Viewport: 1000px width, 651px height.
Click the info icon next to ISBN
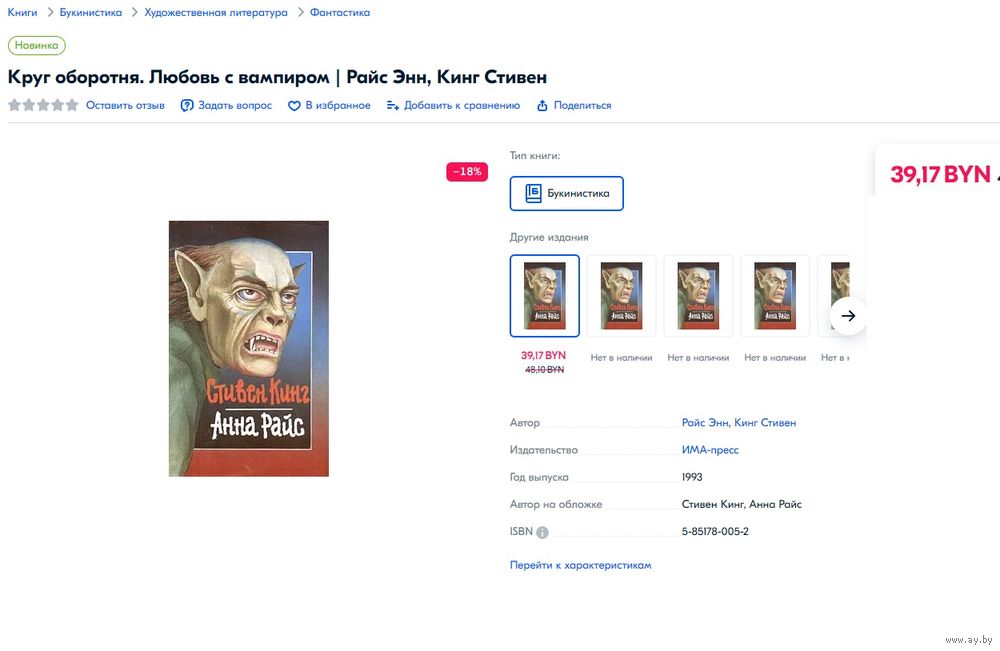click(x=542, y=532)
